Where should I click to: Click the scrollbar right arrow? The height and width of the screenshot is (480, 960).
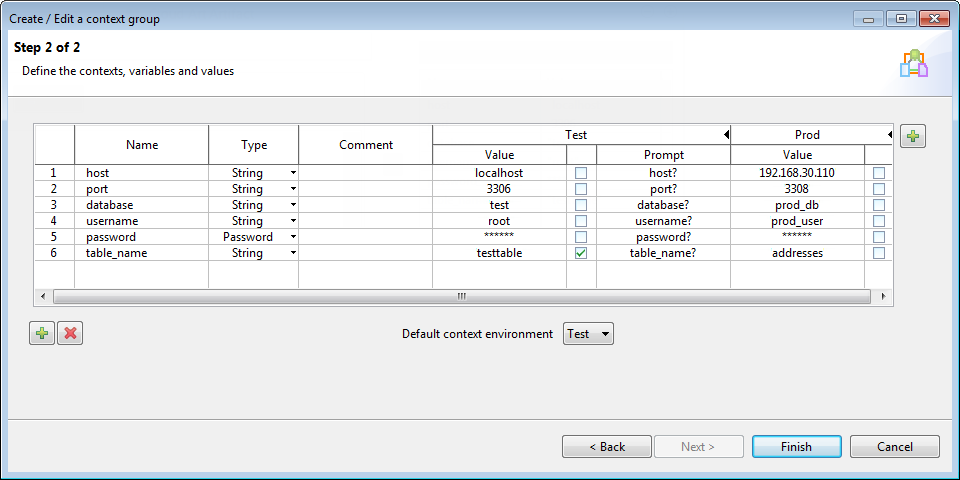pyautogui.click(x=883, y=296)
